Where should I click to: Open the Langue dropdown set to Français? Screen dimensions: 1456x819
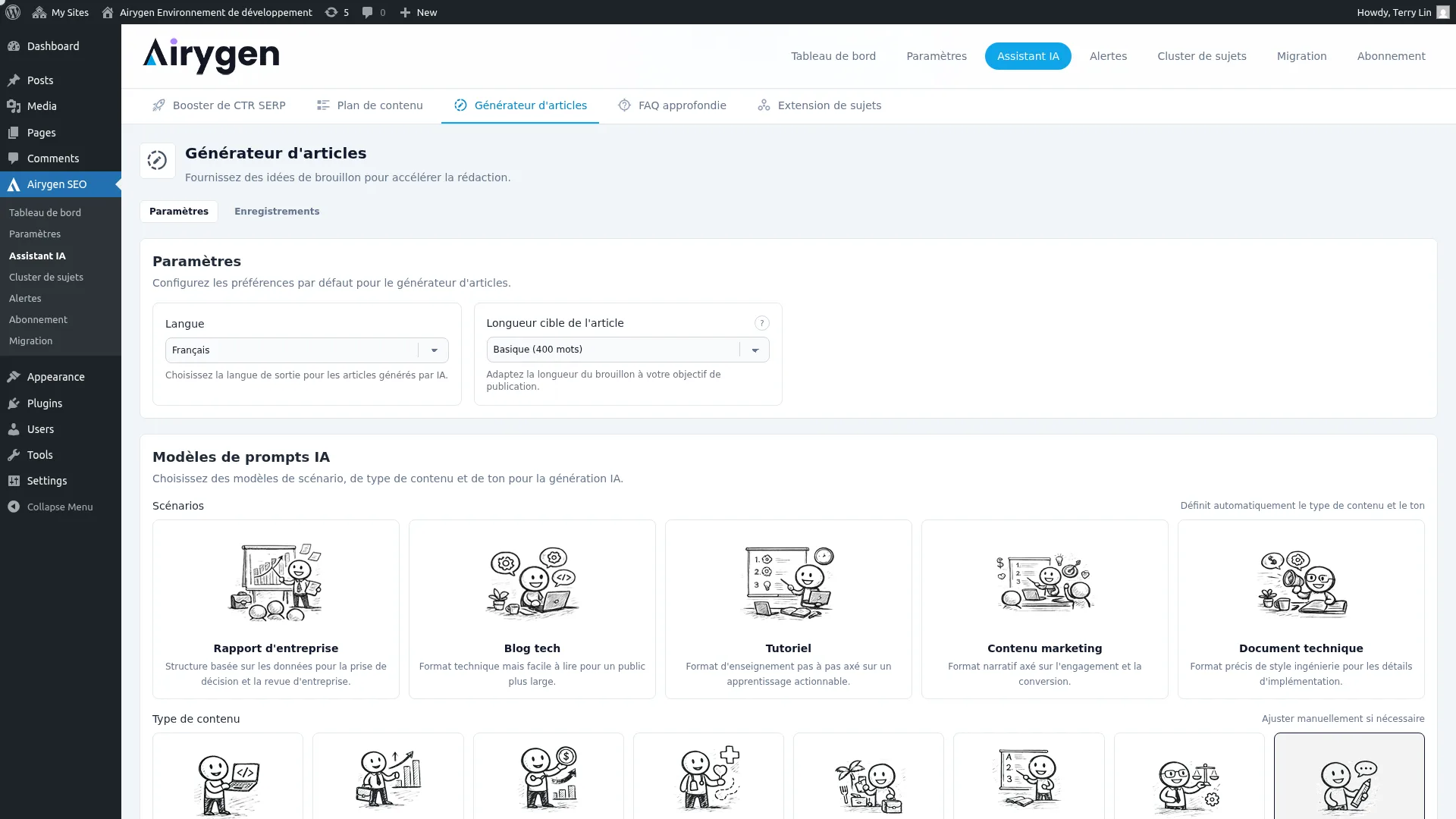point(306,350)
